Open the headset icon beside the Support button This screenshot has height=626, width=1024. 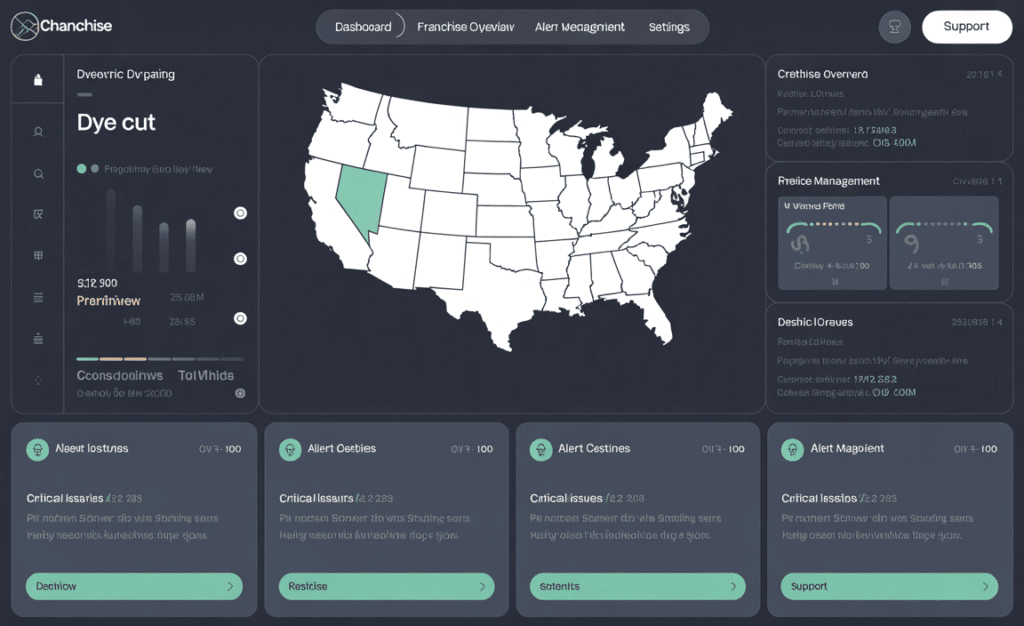tap(894, 27)
